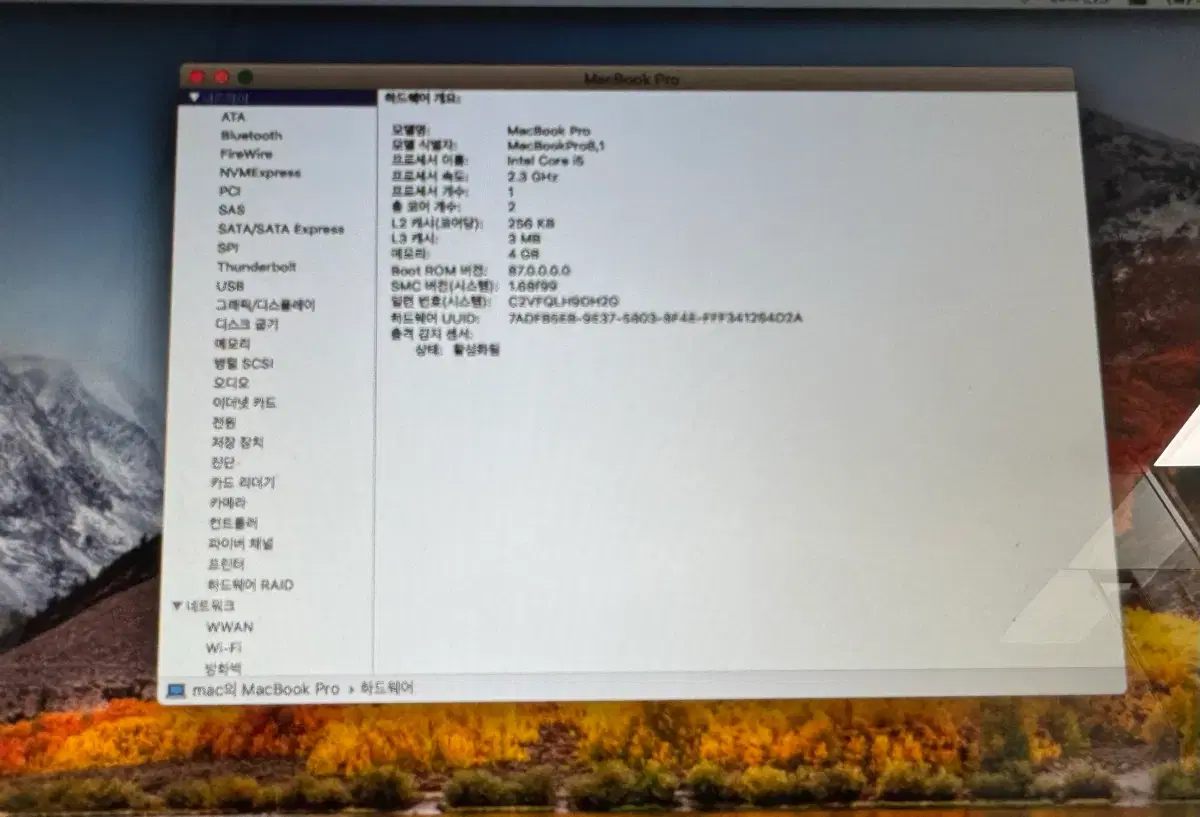Select the USB entry
This screenshot has width=1200, height=817.
(231, 286)
